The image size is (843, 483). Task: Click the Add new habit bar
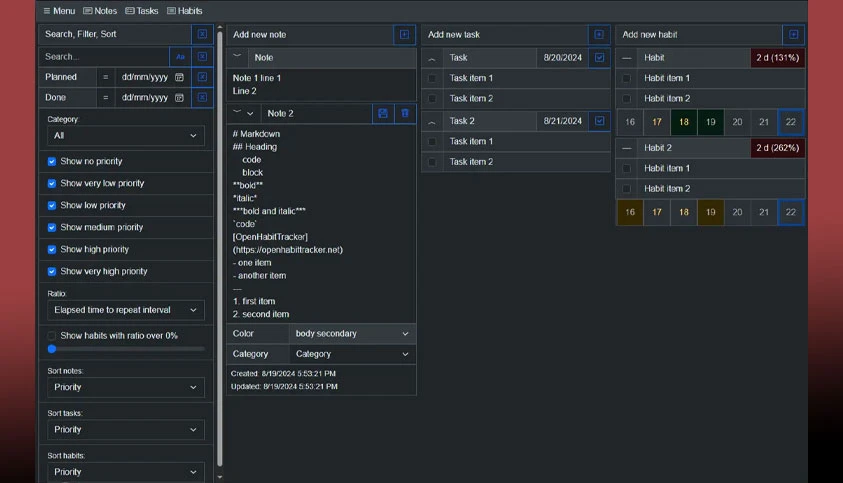[699, 34]
